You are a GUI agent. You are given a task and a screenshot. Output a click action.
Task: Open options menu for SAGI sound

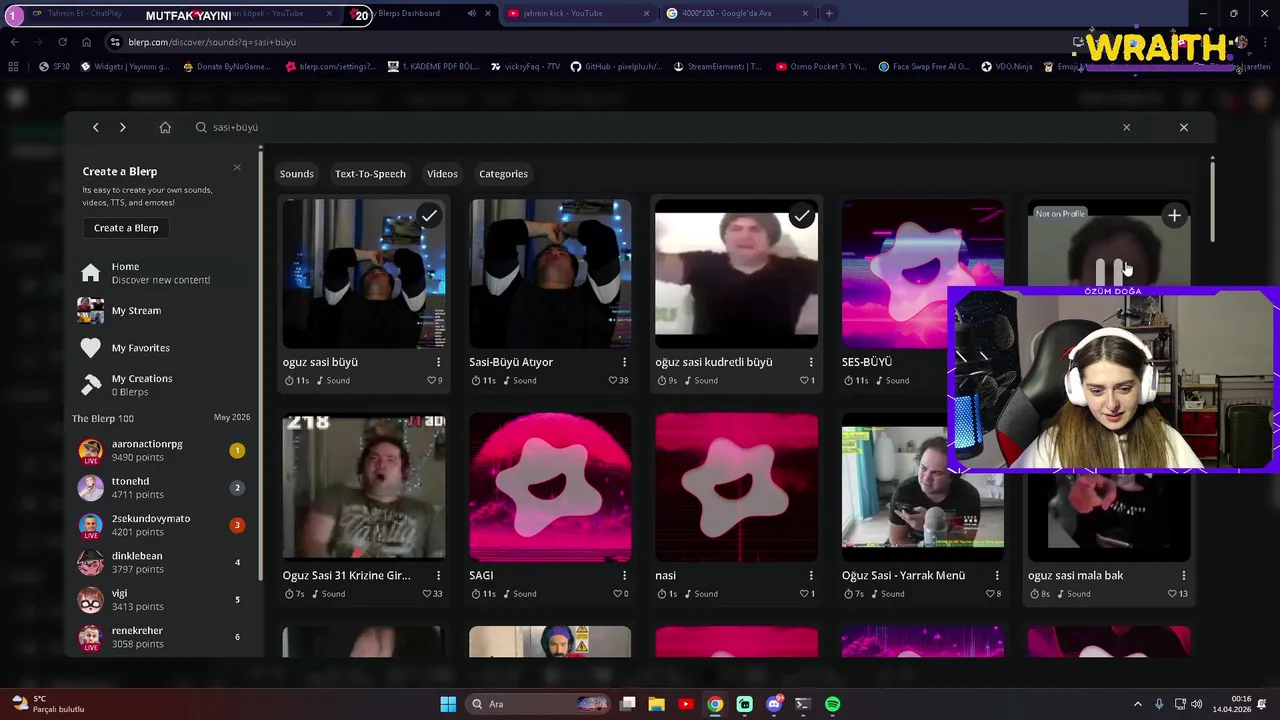pyautogui.click(x=624, y=575)
